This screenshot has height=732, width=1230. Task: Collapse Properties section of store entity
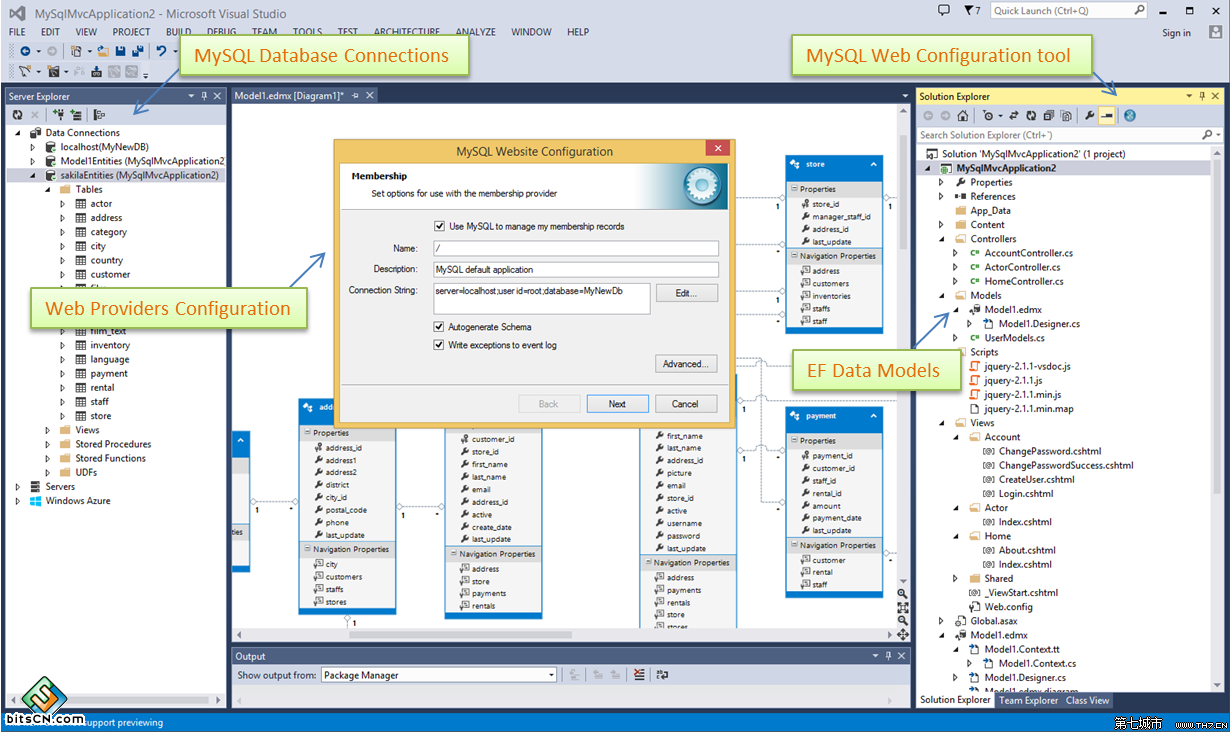tap(795, 188)
